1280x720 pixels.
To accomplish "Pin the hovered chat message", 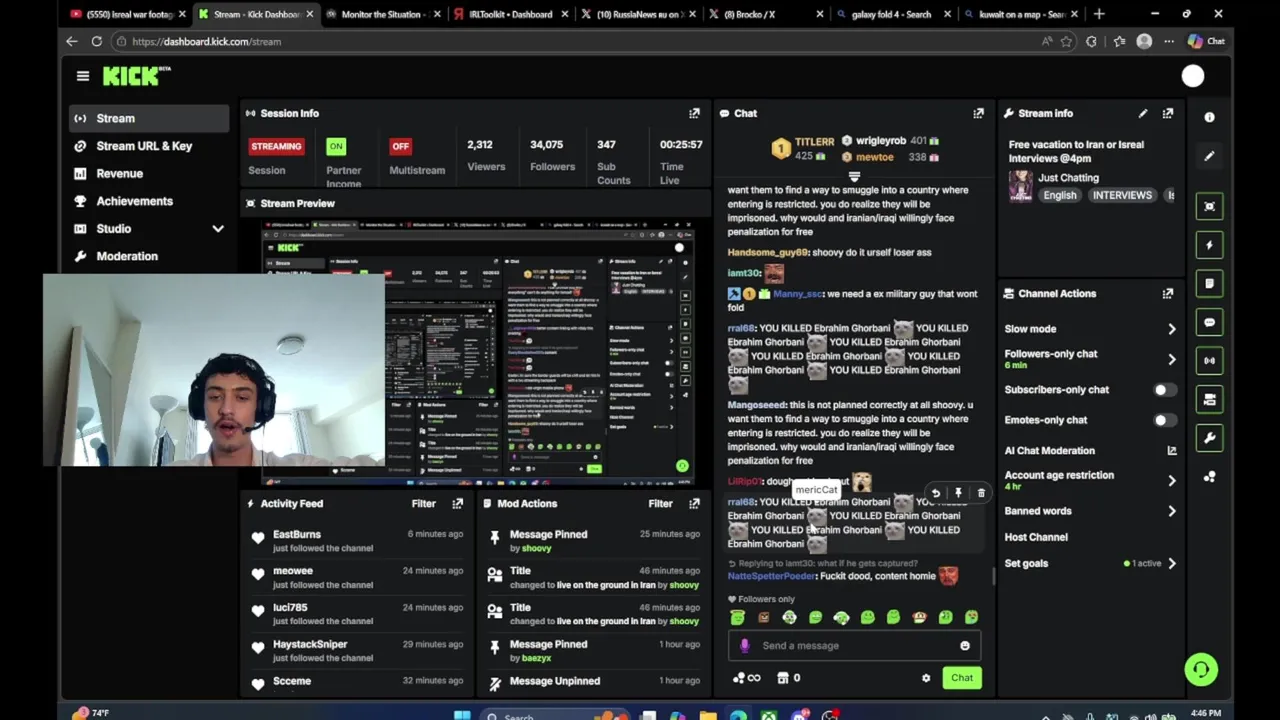I will click(958, 493).
